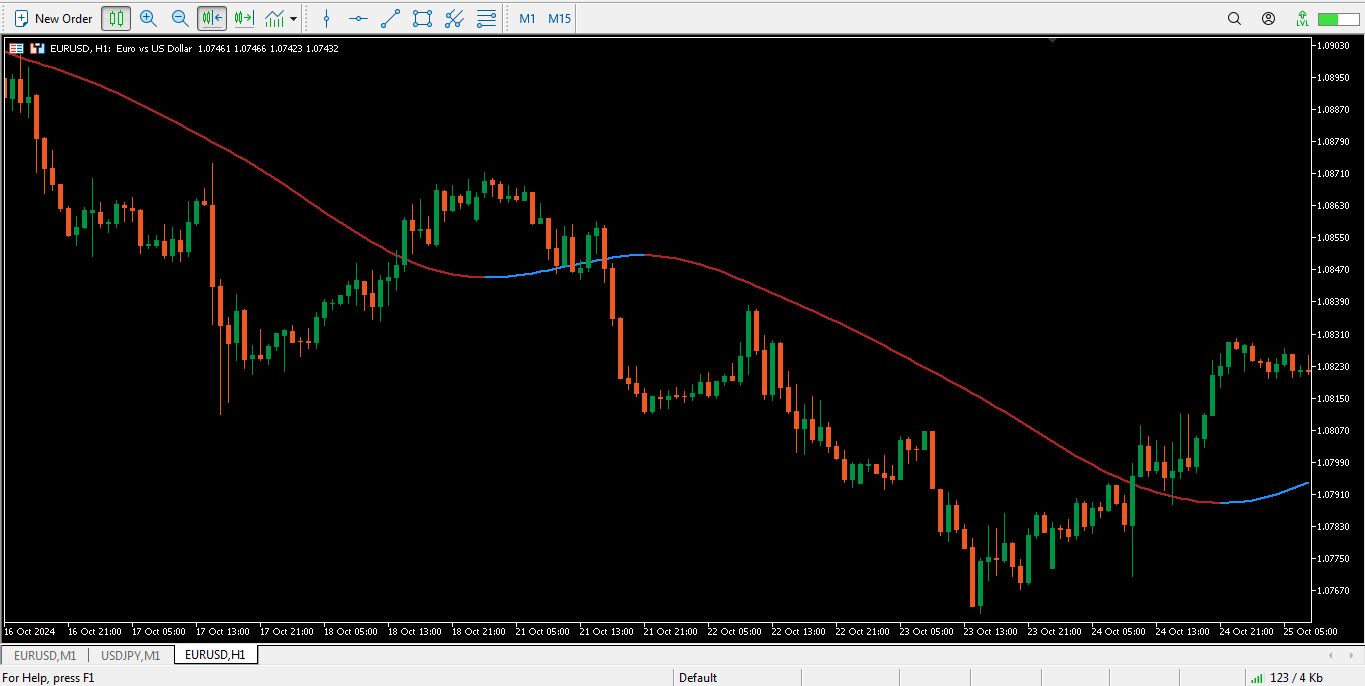Image resolution: width=1365 pixels, height=686 pixels.
Task: Open the indicators list icon
Action: click(x=274, y=18)
